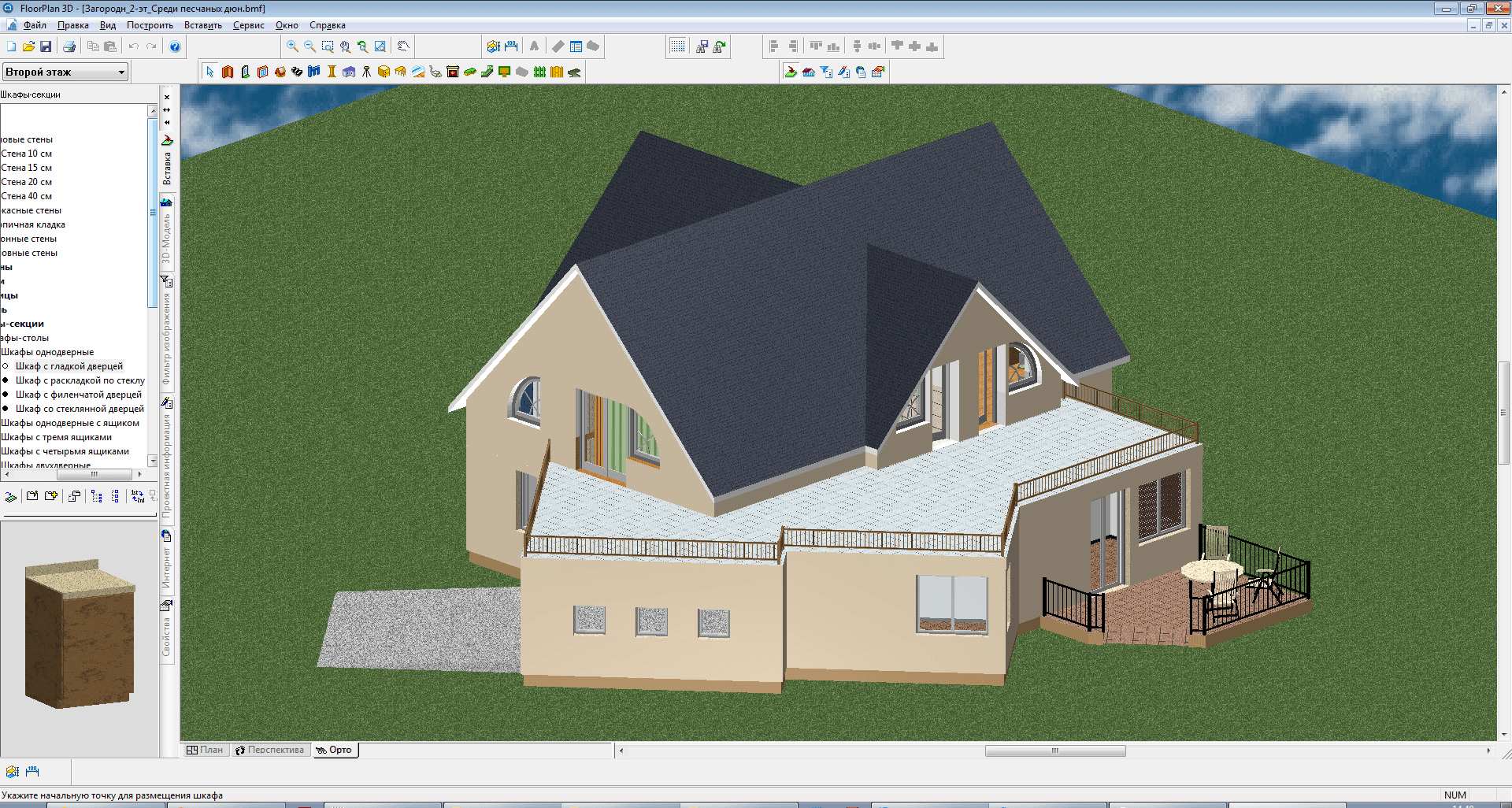Open help via the blue question mark icon
Viewport: 1512px width, 808px height.
click(x=175, y=46)
